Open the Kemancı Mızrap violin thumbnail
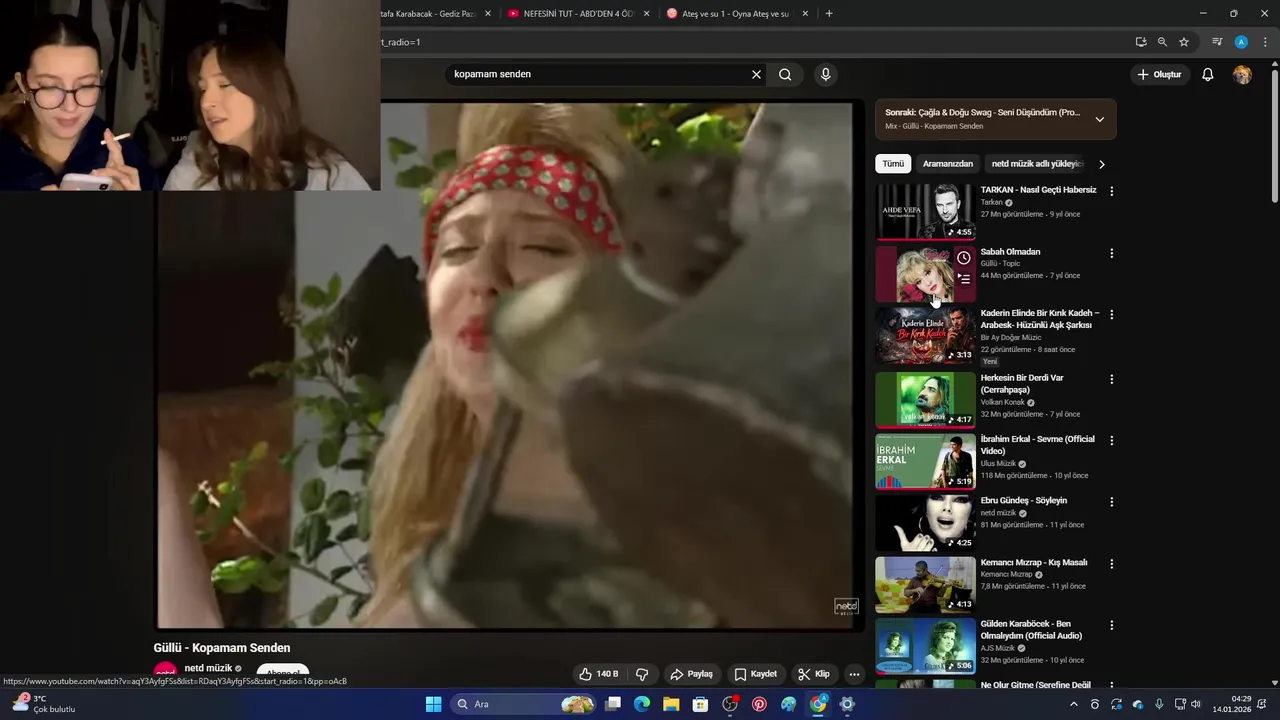Screen dimensions: 1280x720 (925, 584)
